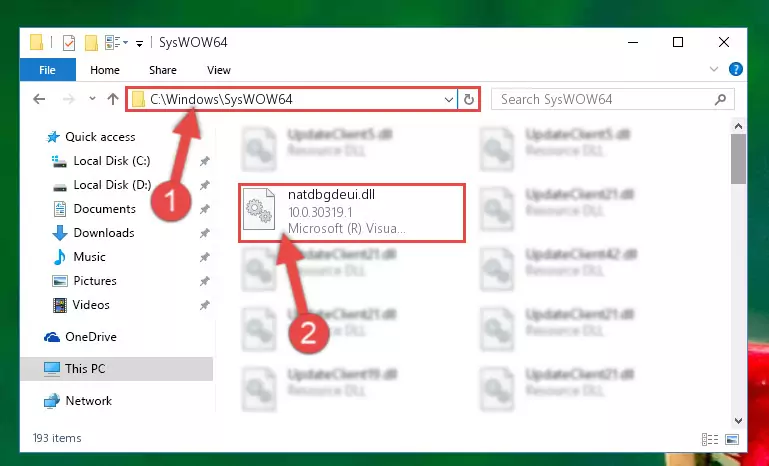Minimize the SysWOW64 window
Screen dimensions: 769x466
tap(633, 43)
